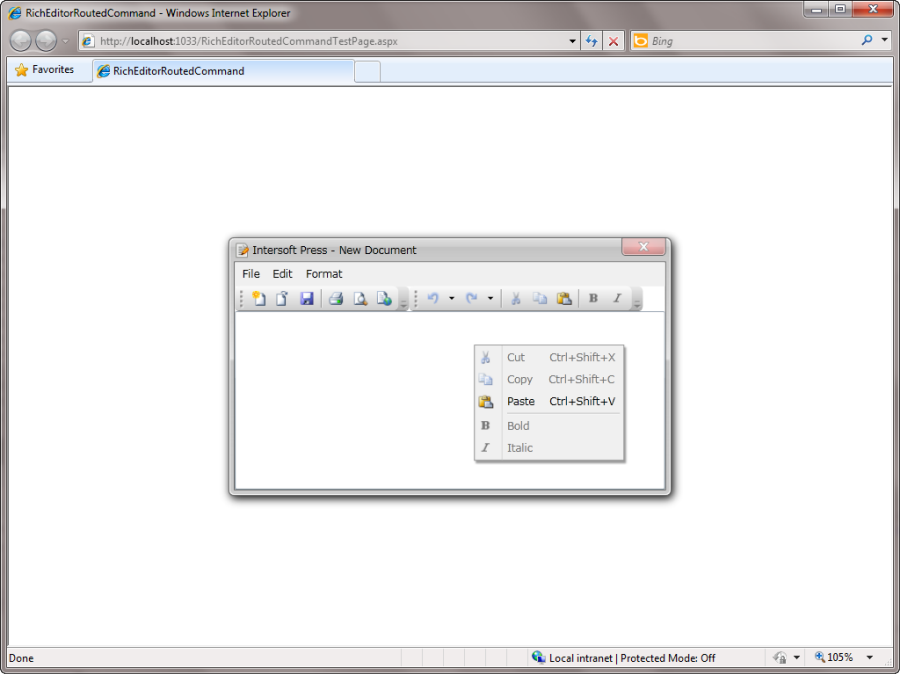900x674 pixels.
Task: Click the Undo arrow icon
Action: tap(433, 298)
